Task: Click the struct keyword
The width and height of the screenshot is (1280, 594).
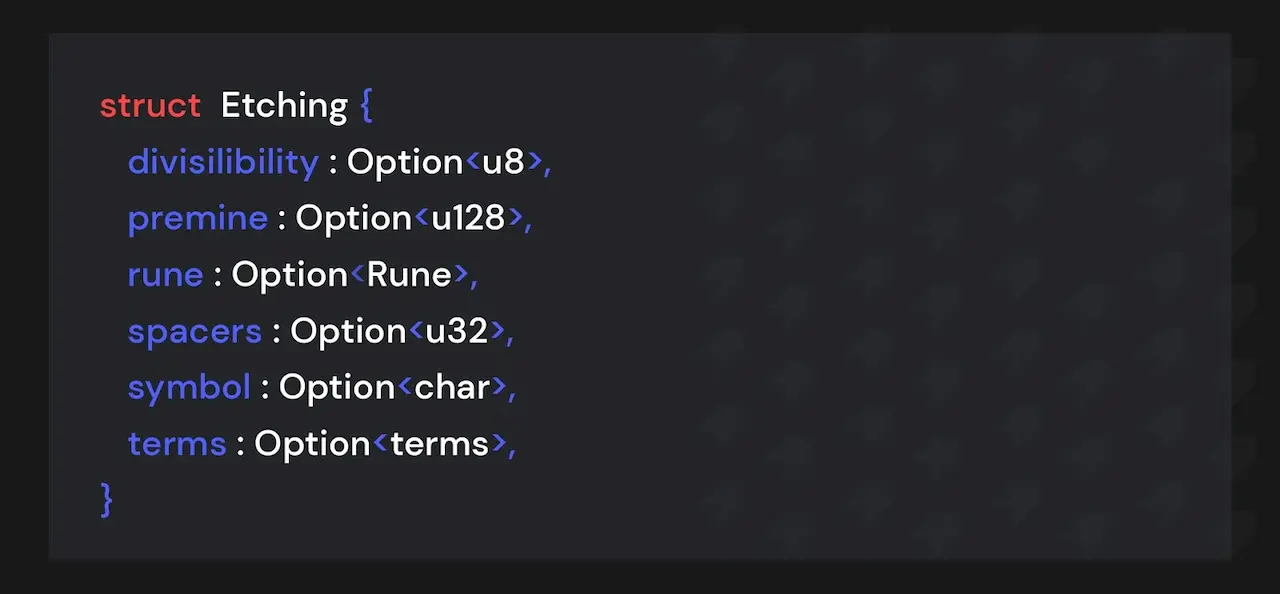Action: click(x=150, y=106)
